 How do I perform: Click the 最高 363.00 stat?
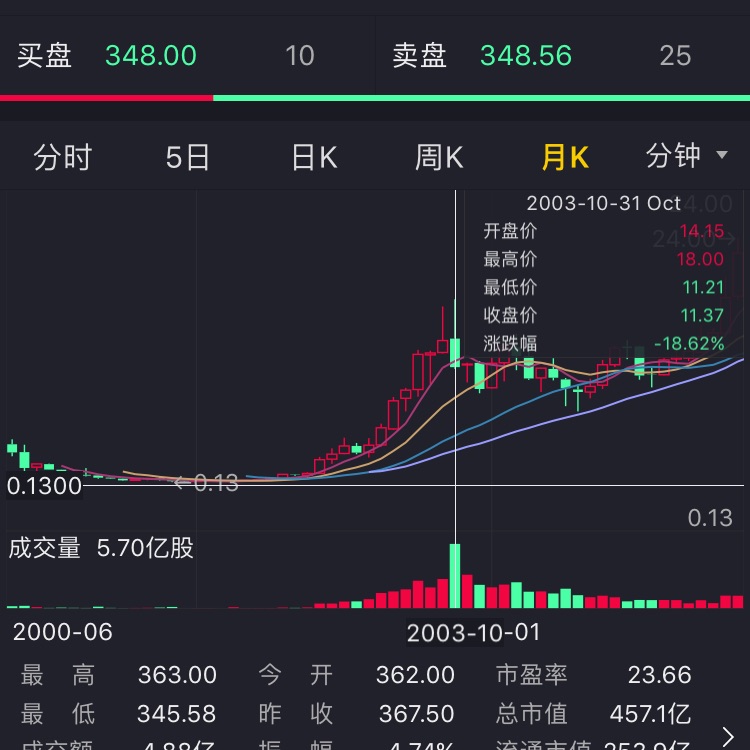177,675
